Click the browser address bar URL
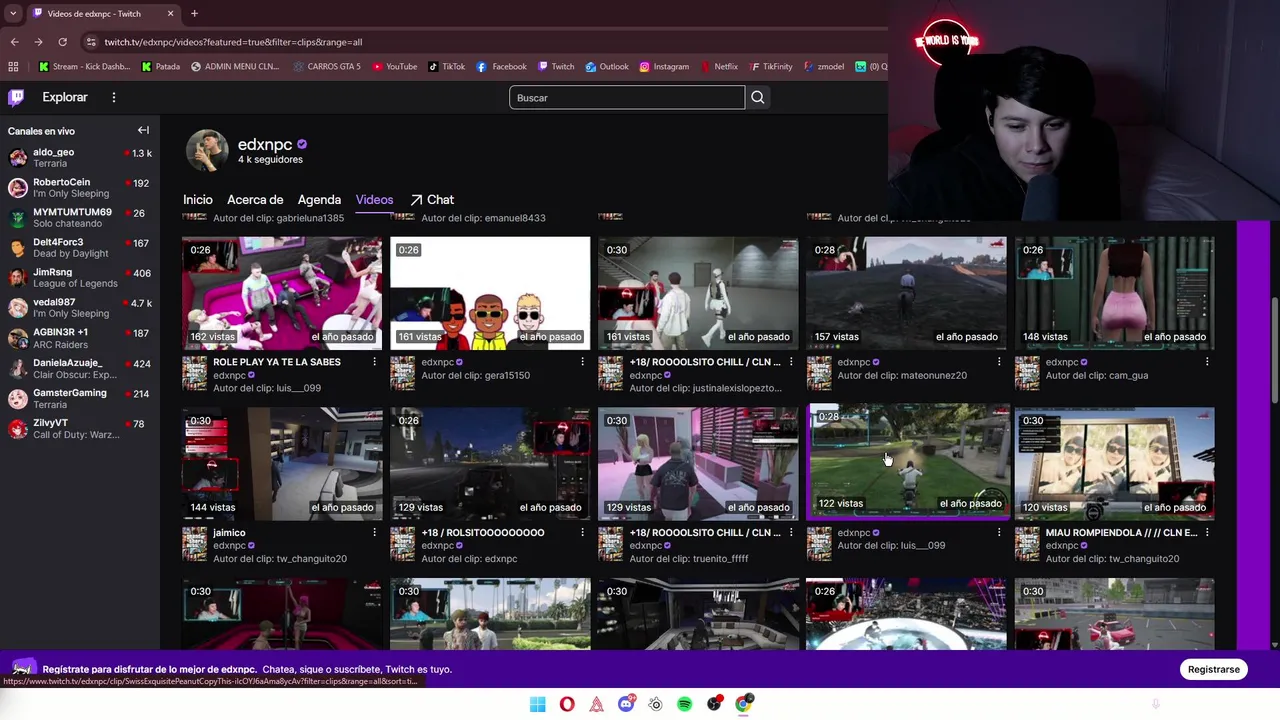 pos(233,42)
